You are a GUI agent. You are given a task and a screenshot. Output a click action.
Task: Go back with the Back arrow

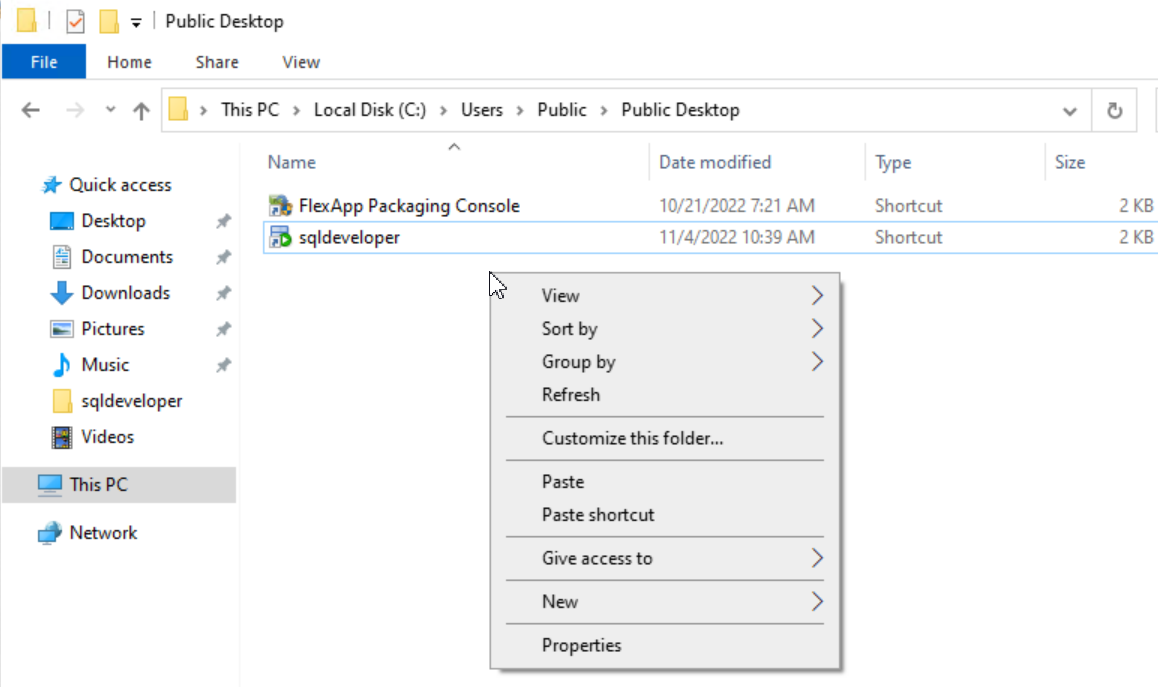point(30,110)
